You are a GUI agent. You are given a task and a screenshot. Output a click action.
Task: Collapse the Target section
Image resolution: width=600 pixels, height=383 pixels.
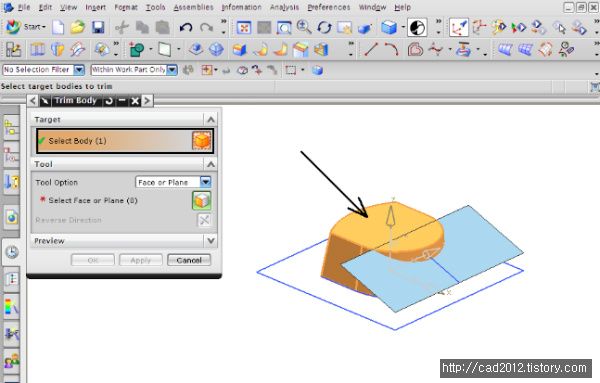tap(211, 120)
